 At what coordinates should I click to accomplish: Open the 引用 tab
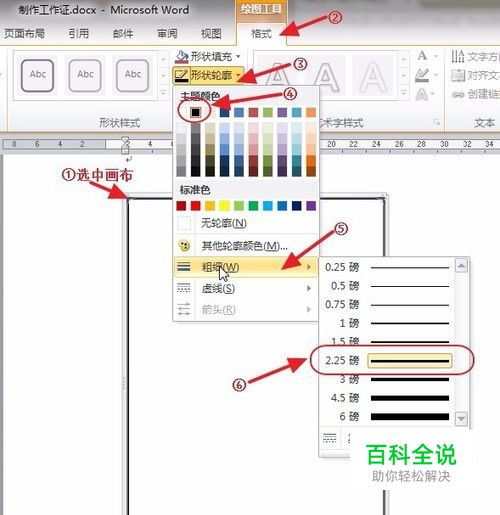pyautogui.click(x=79, y=33)
